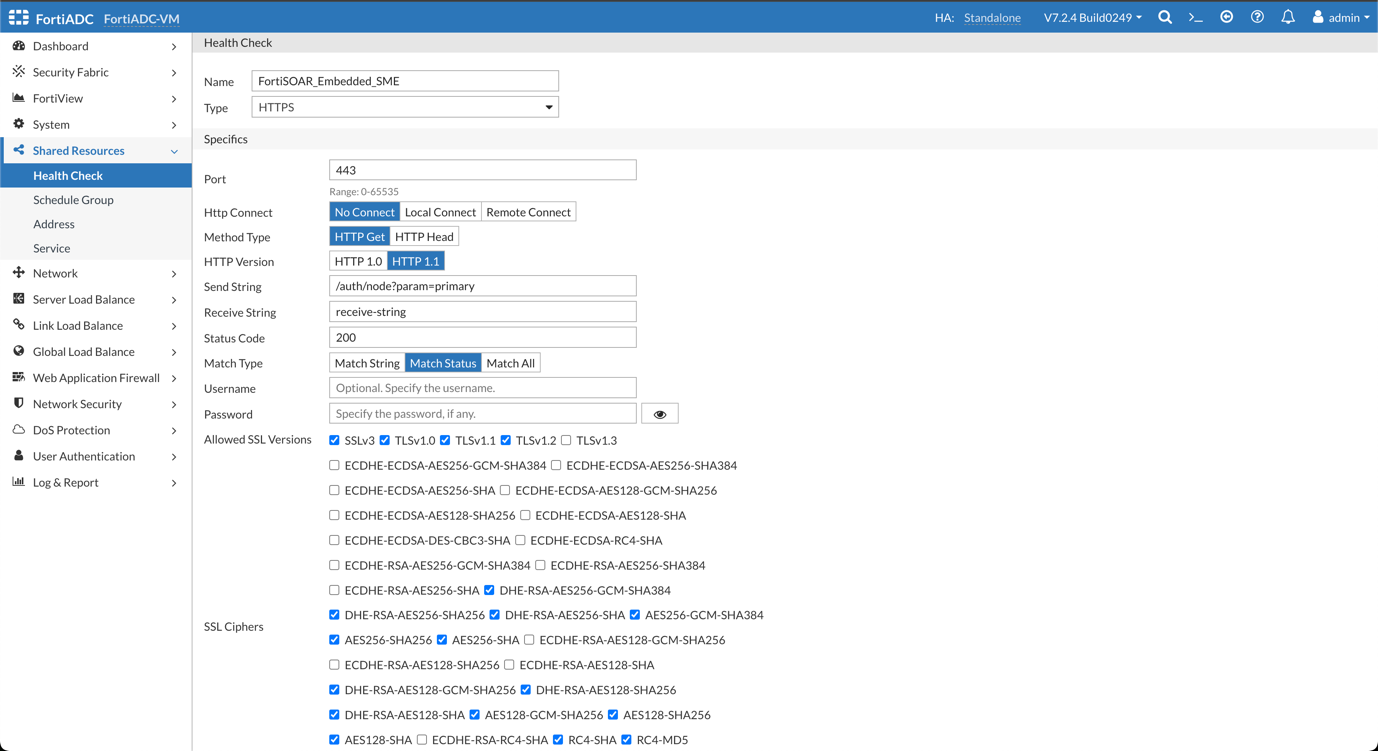This screenshot has height=751, width=1378.
Task: Click the FortiADC grid logo icon
Action: pos(17,17)
